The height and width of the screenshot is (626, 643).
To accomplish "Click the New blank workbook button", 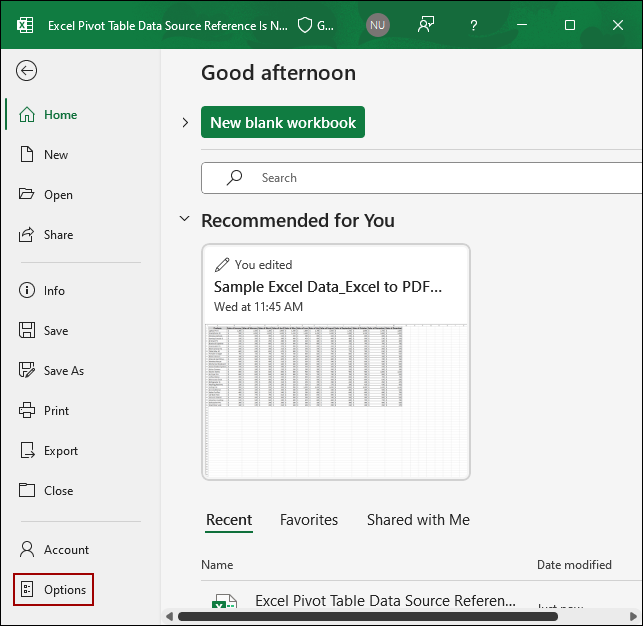I will coord(283,122).
